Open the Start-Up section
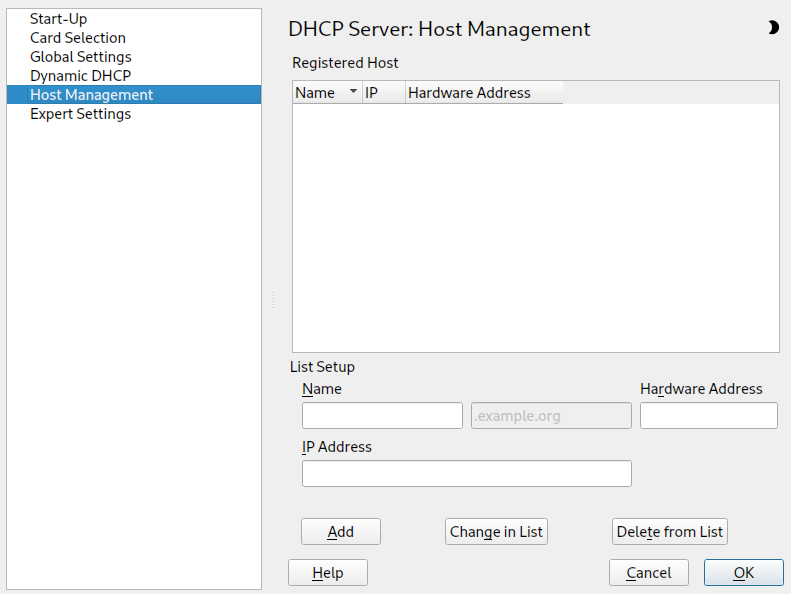This screenshot has height=594, width=791. coord(58,19)
